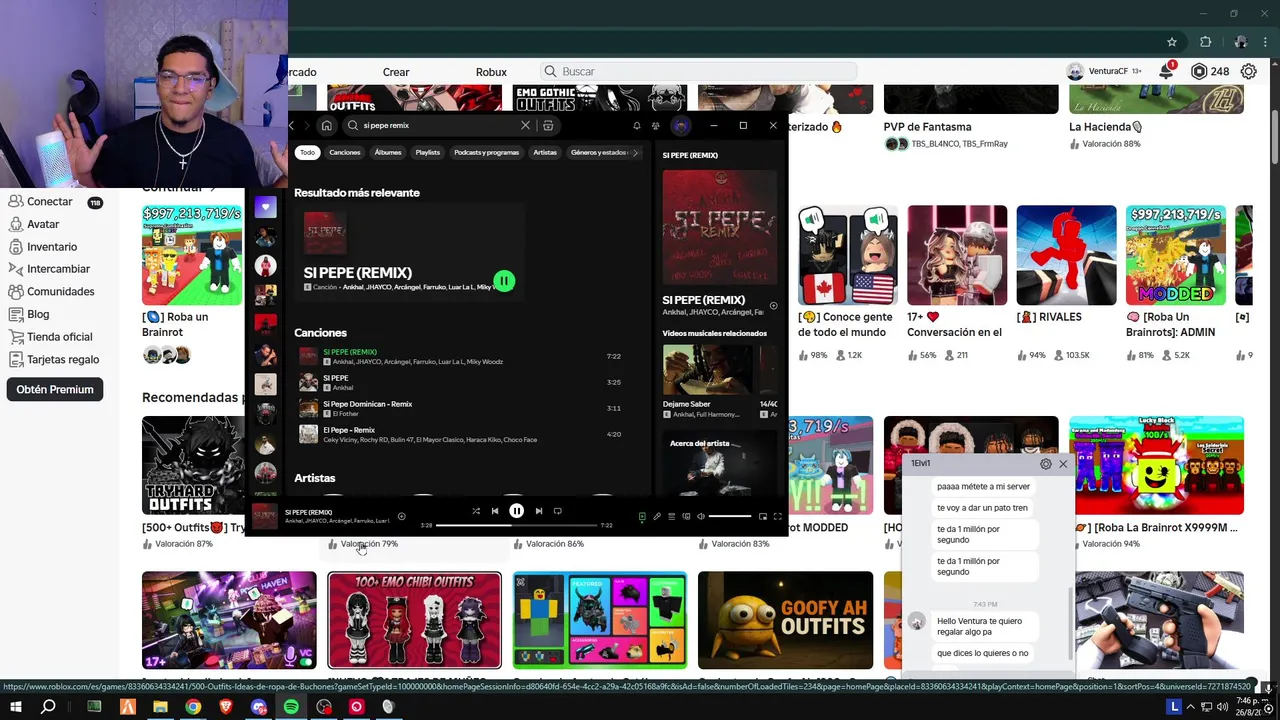Open Liked Songs heart tile in Spotify sidebar
The image size is (1280, 720).
pyautogui.click(x=265, y=207)
